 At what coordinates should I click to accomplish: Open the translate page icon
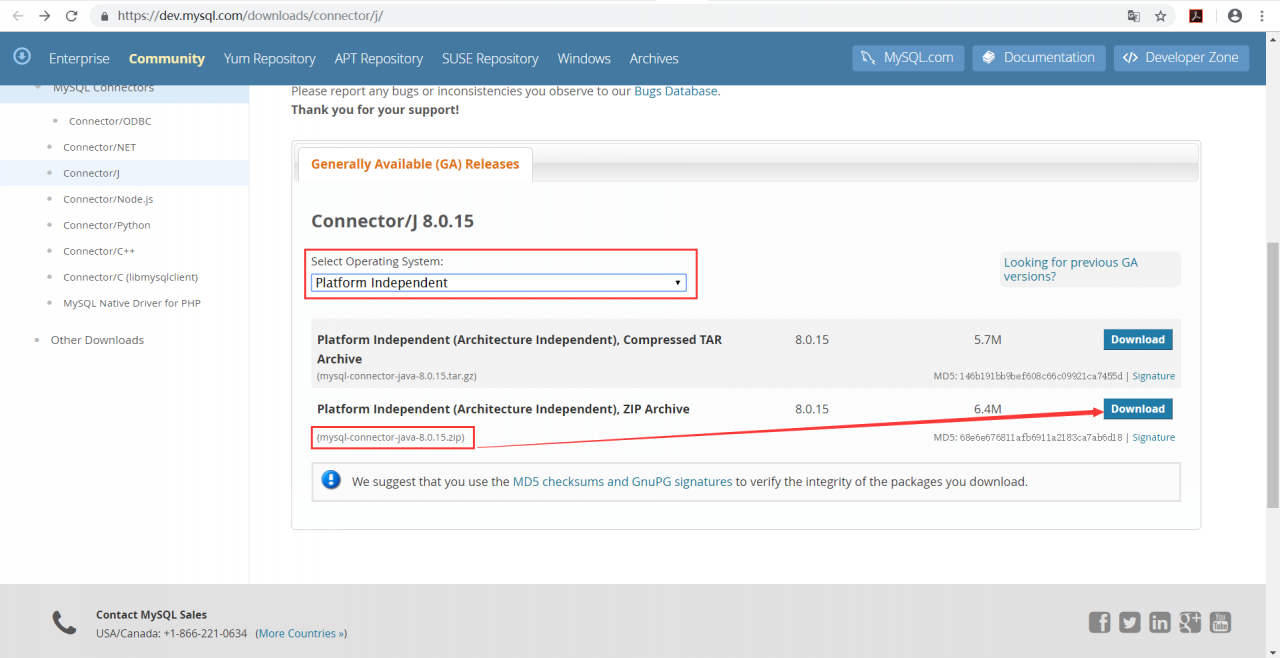point(1134,16)
